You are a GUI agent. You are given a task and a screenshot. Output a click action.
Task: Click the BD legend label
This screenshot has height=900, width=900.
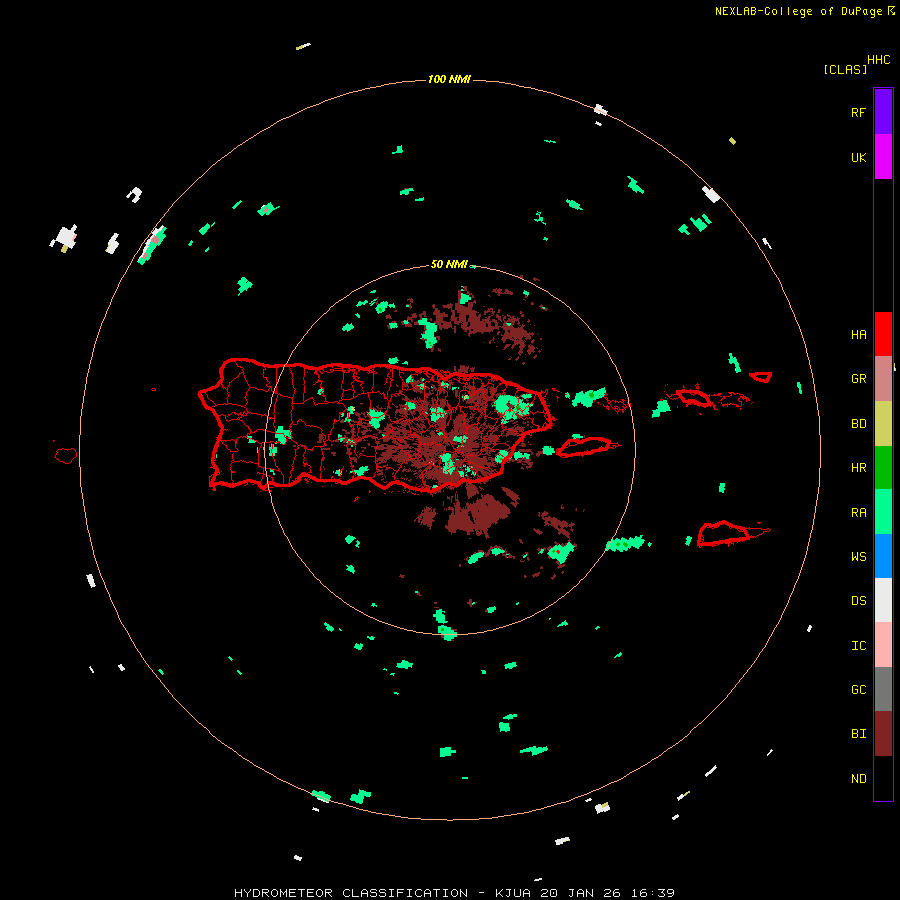858,424
